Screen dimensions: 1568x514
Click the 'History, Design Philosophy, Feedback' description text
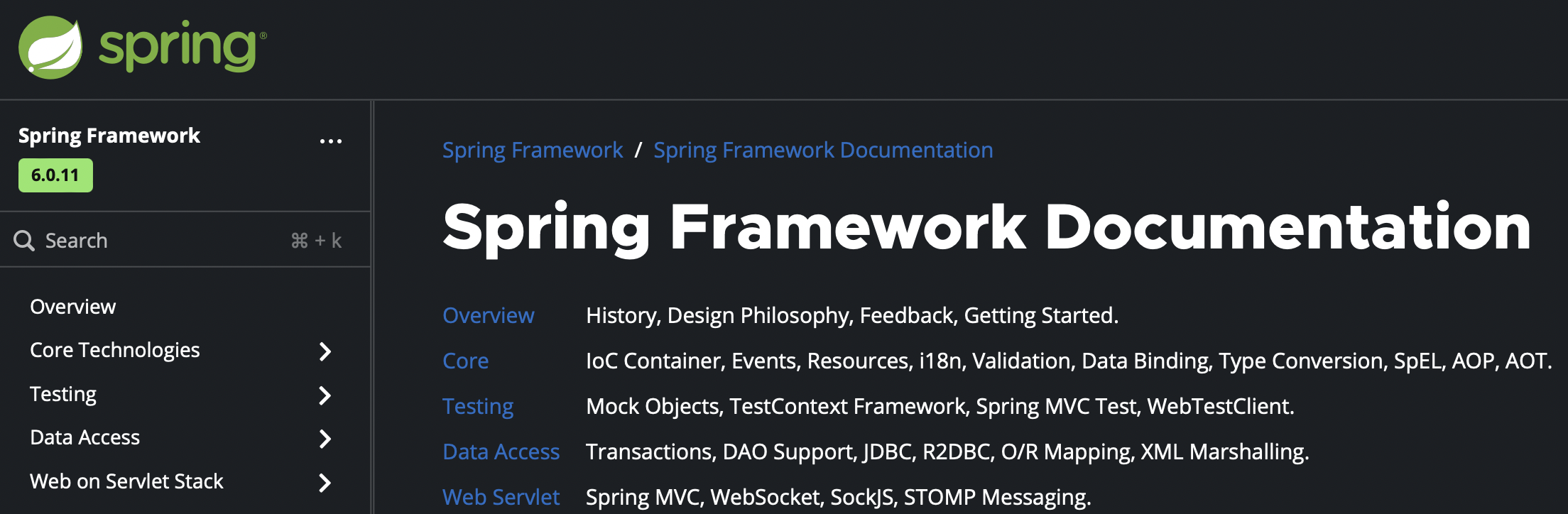tap(852, 315)
